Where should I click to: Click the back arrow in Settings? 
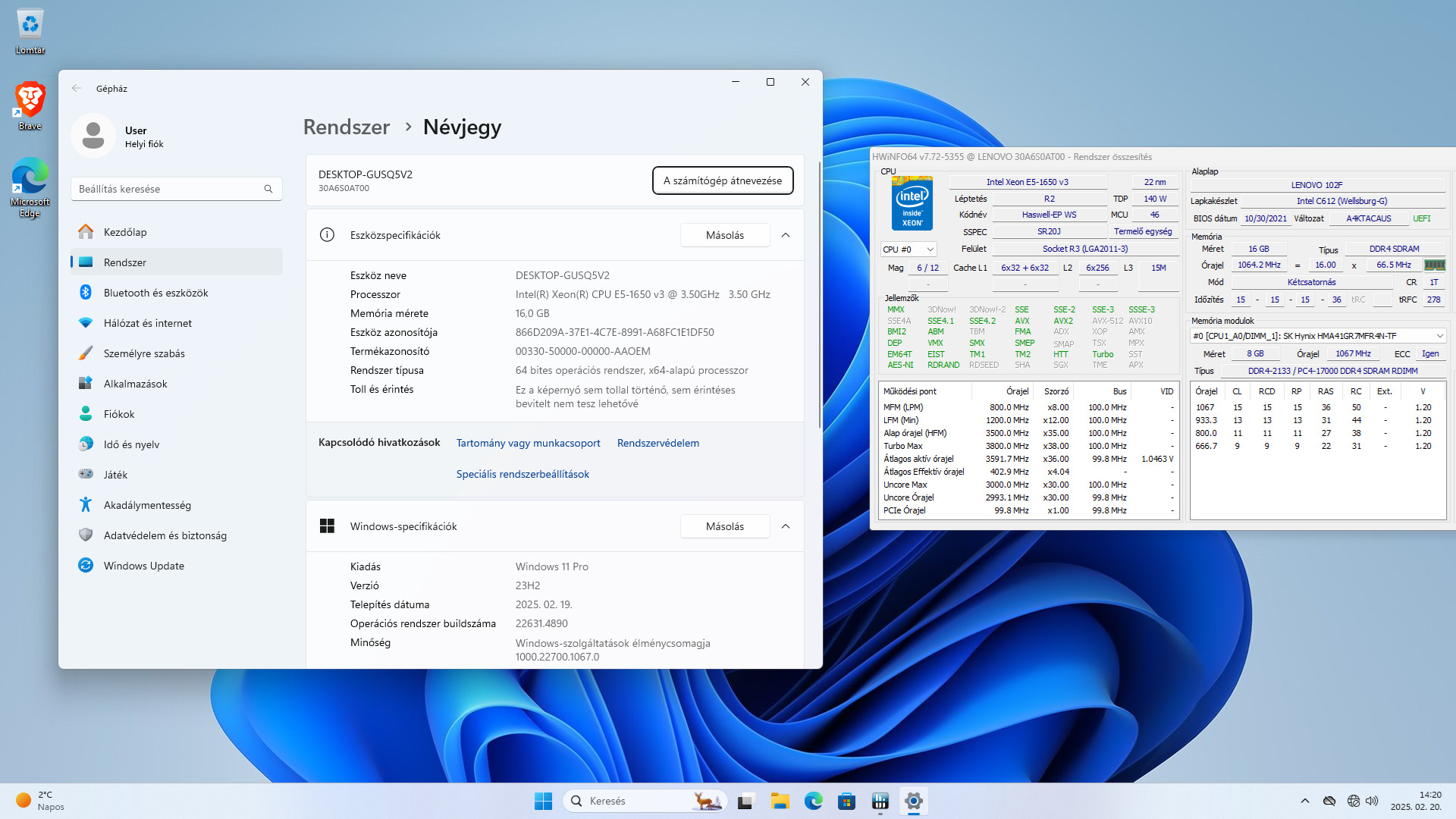[77, 89]
